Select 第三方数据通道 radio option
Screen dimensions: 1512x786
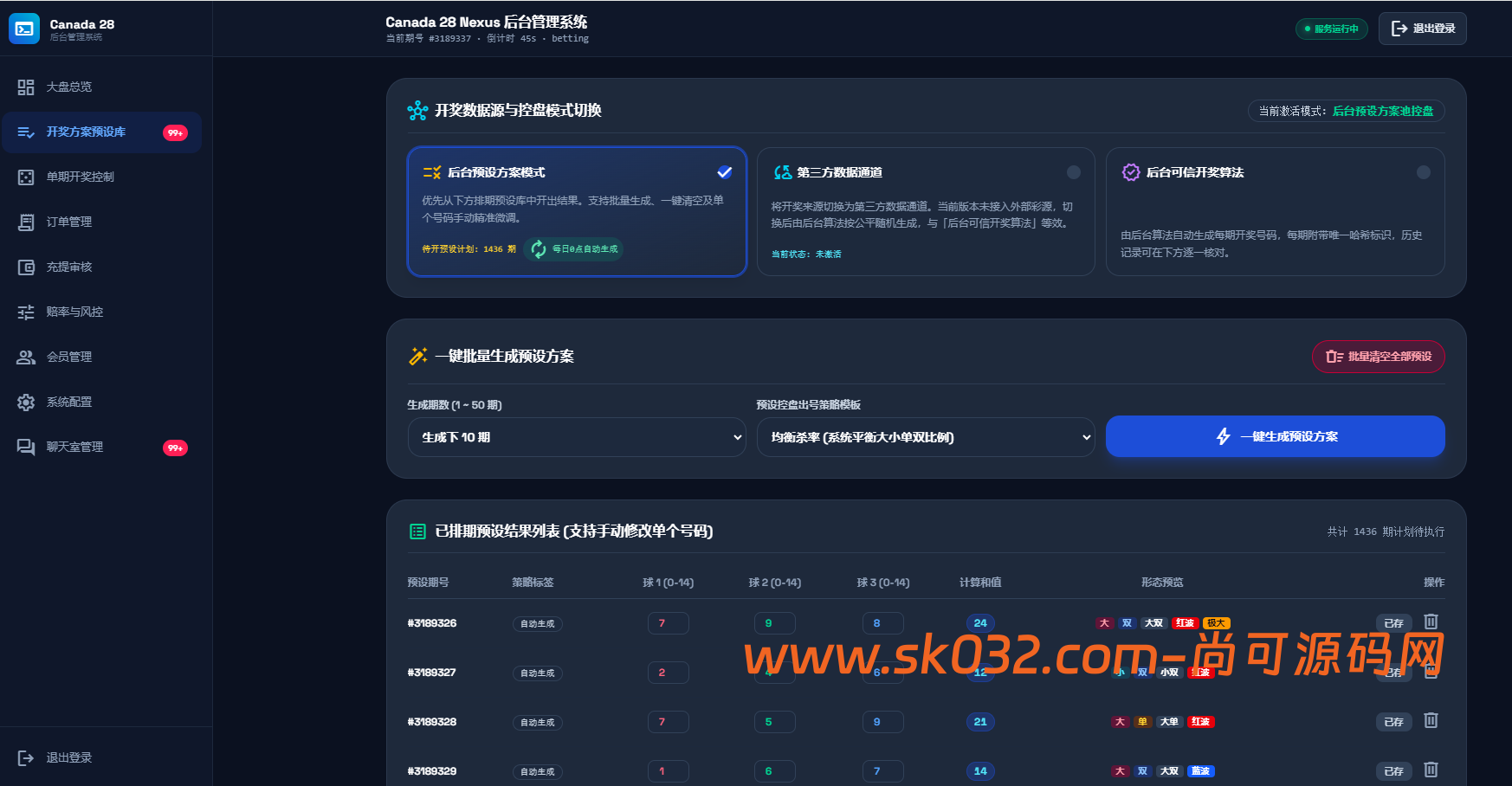(1074, 172)
